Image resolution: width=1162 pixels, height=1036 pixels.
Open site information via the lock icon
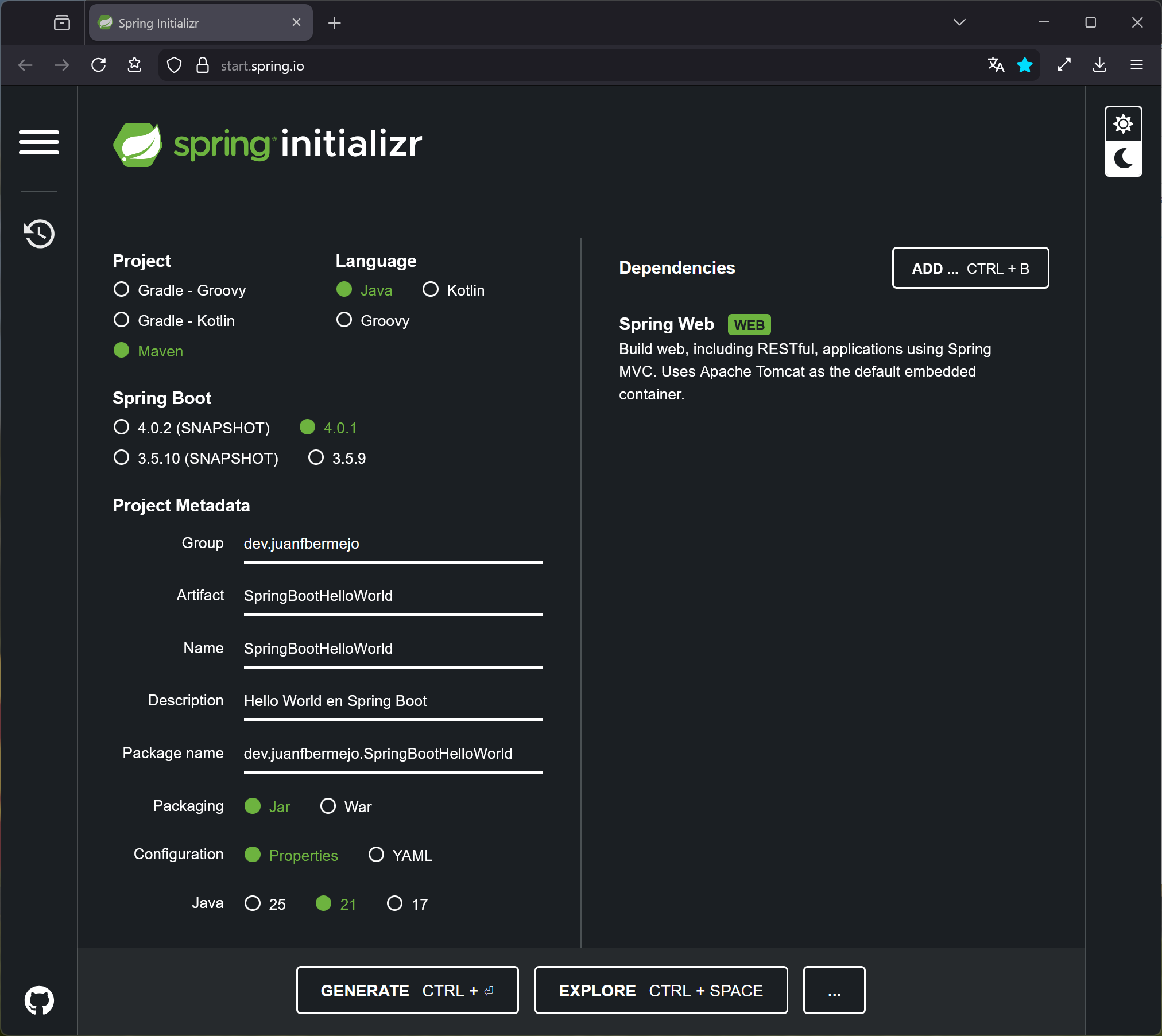pyautogui.click(x=202, y=65)
